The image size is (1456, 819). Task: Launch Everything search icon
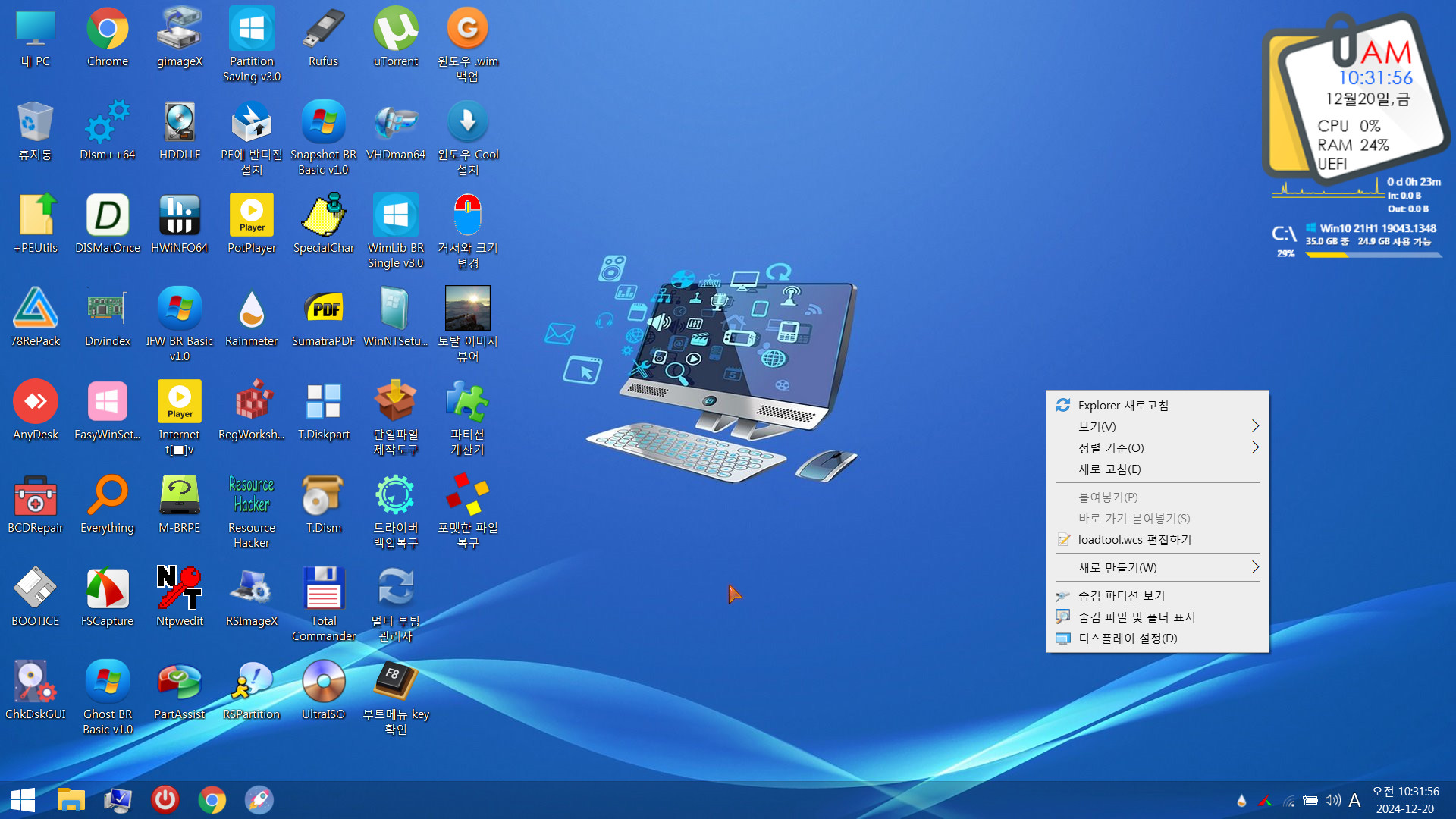(x=107, y=504)
